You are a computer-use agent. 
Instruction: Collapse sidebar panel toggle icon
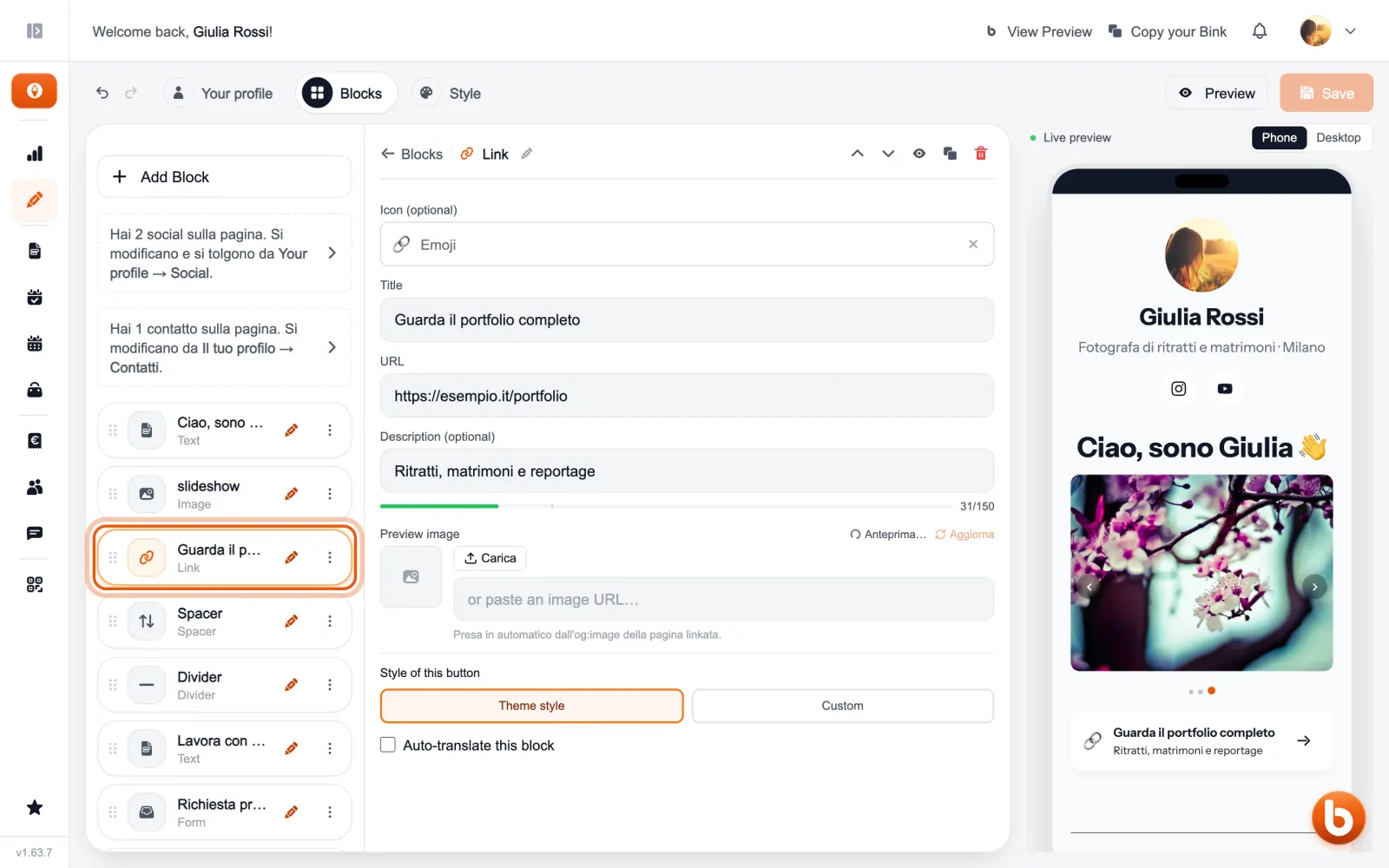35,31
